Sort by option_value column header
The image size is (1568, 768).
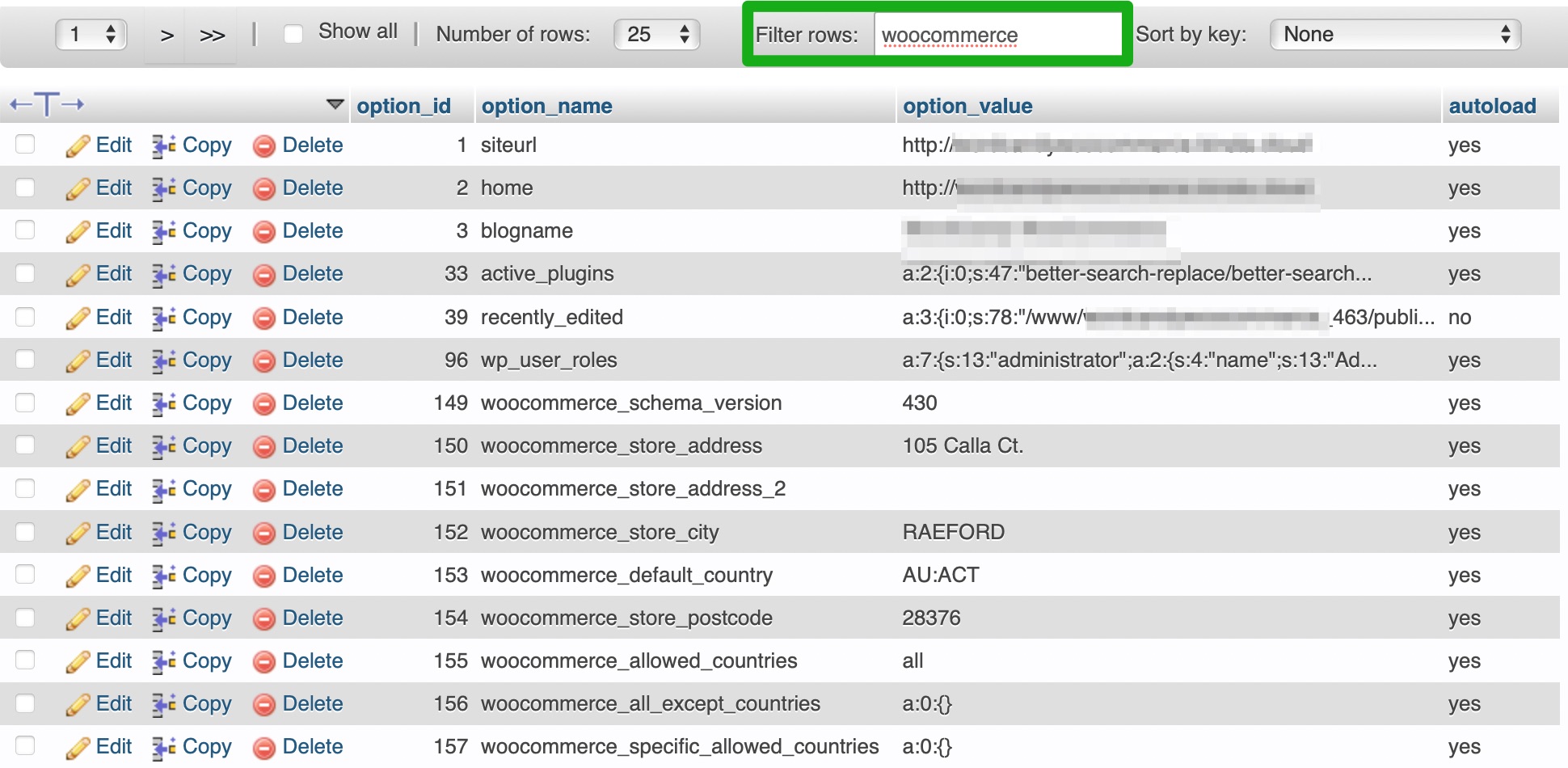tap(967, 106)
